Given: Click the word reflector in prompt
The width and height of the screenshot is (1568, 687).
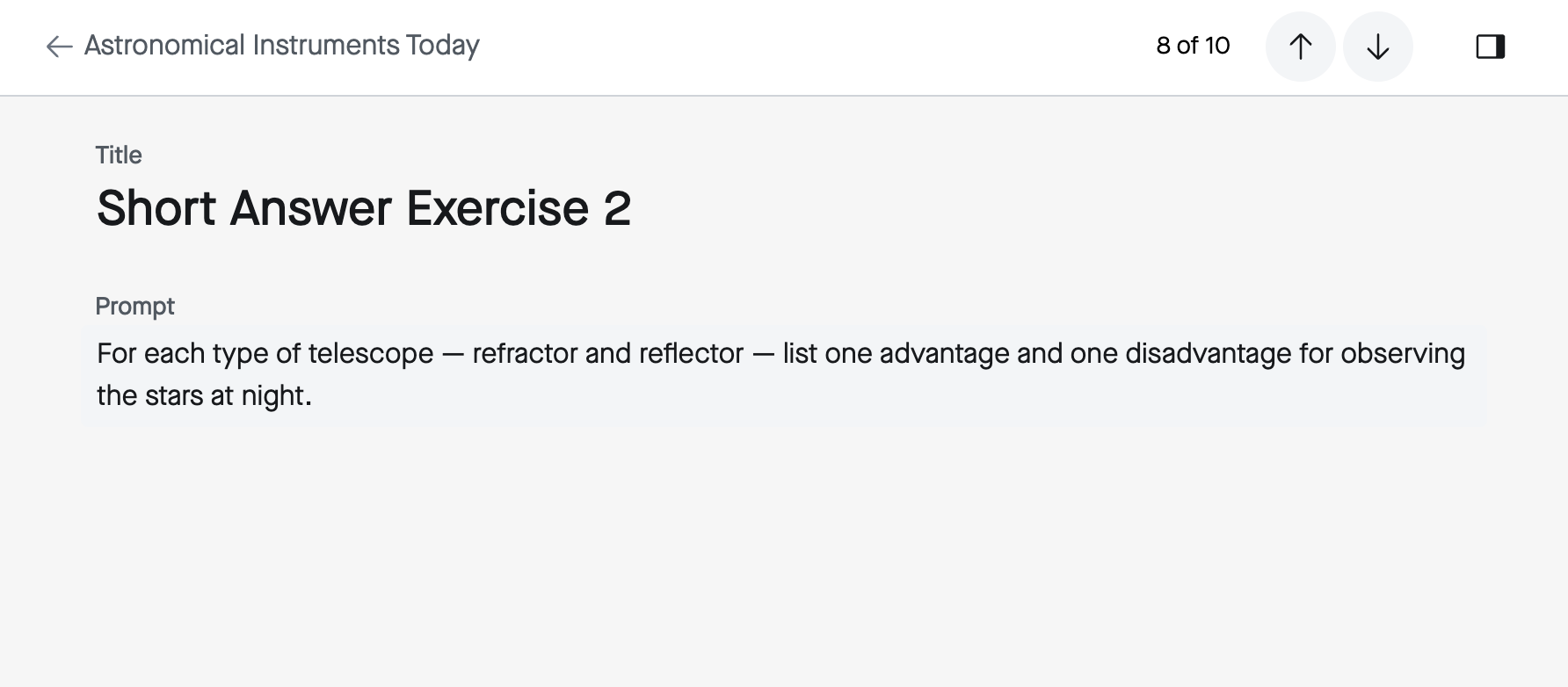Looking at the screenshot, I should tap(691, 353).
